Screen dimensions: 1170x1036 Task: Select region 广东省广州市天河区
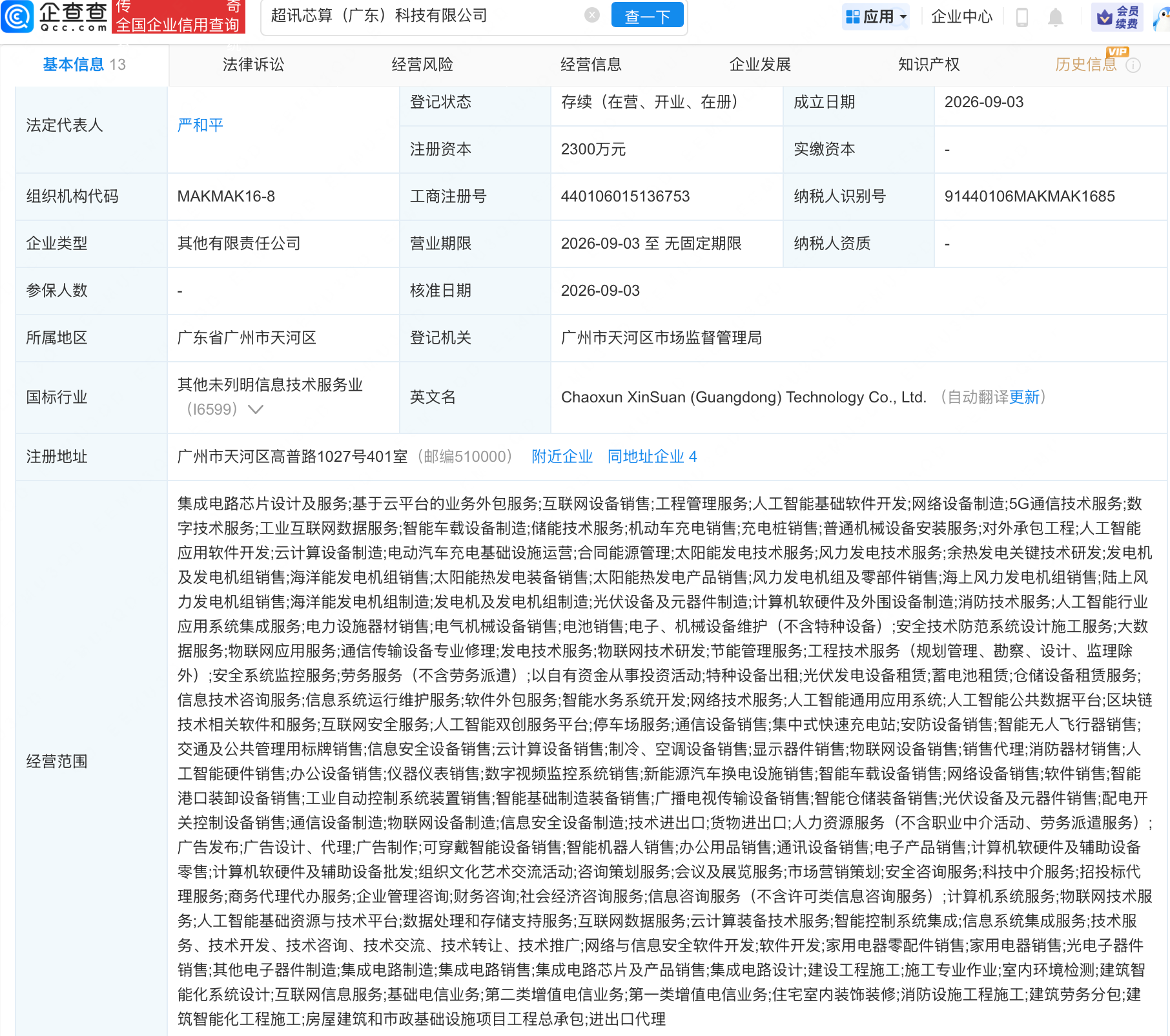click(x=247, y=338)
